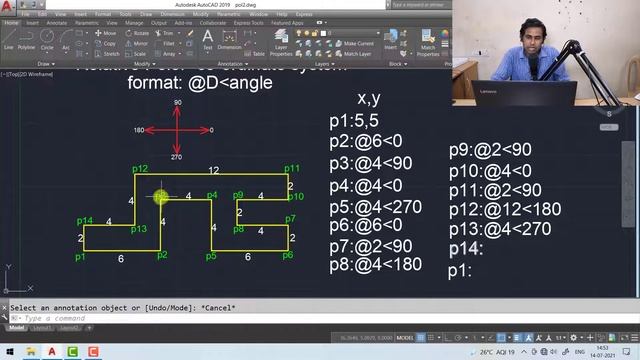Select the Polyline tool
This screenshot has width=640, height=360.
pyautogui.click(x=26, y=40)
